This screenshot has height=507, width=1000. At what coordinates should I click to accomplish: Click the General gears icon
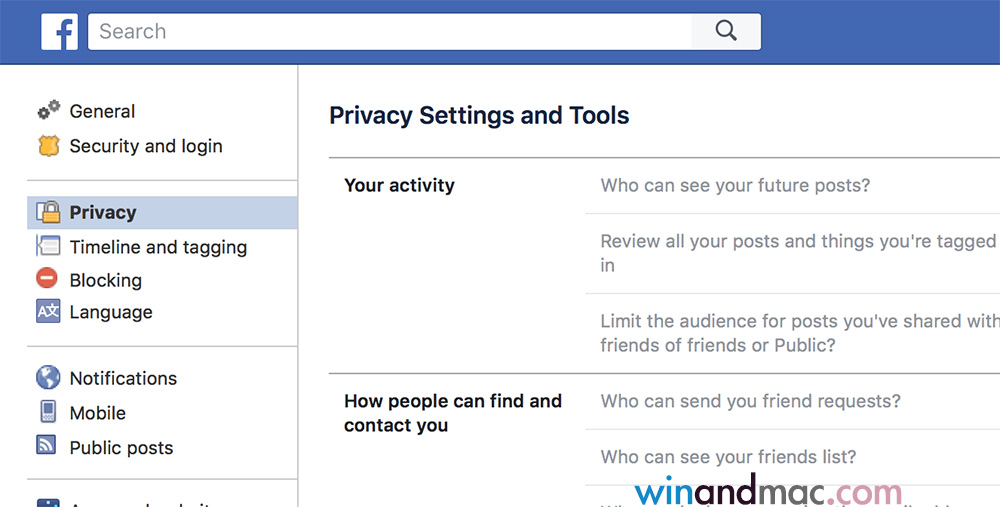[48, 111]
